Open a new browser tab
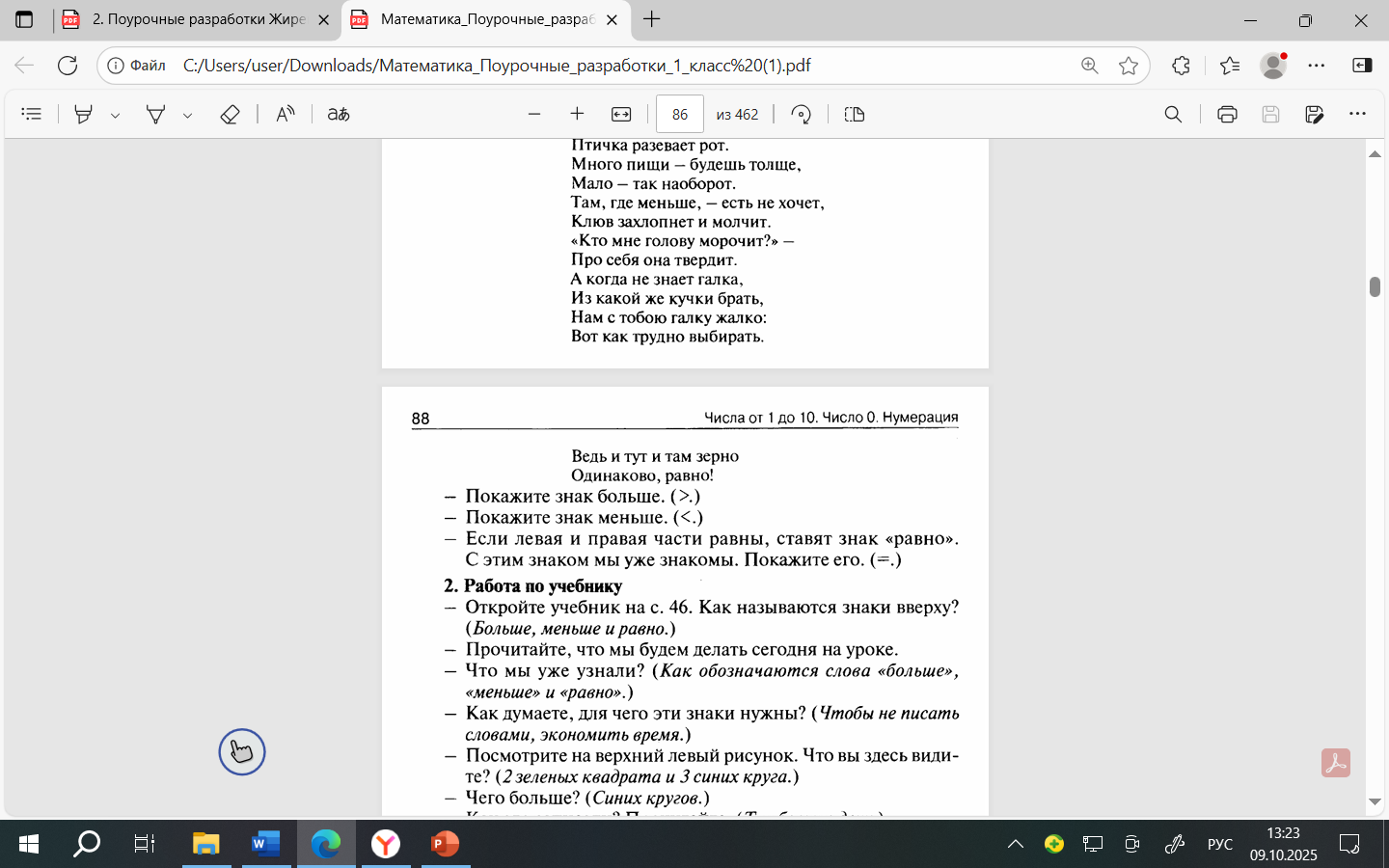Screen dimensions: 1389x868 tap(652, 19)
